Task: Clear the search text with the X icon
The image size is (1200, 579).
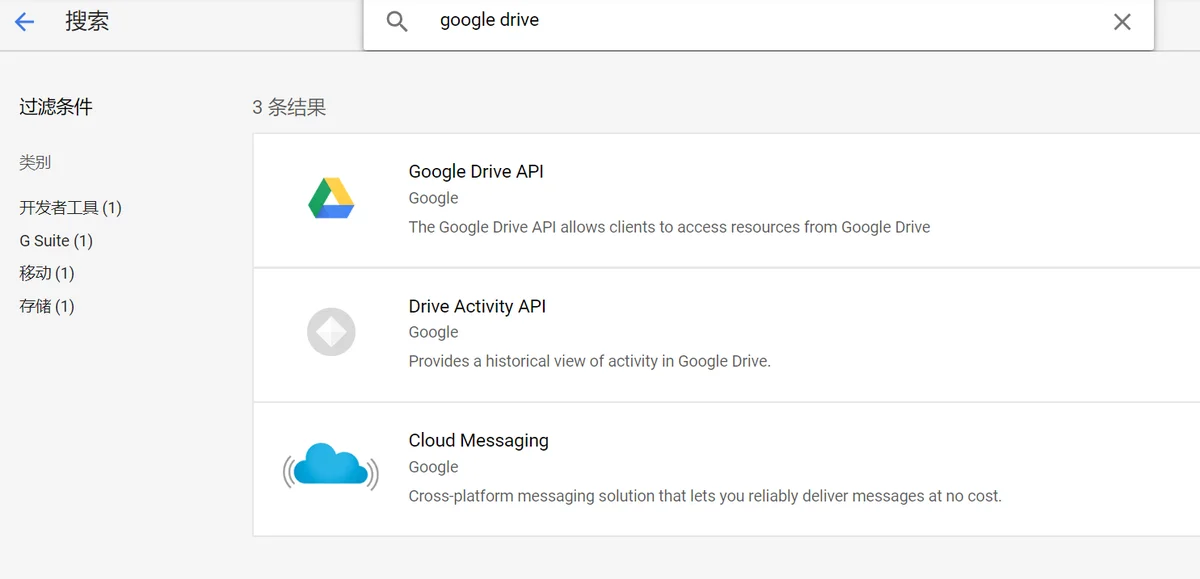Action: tap(1122, 21)
